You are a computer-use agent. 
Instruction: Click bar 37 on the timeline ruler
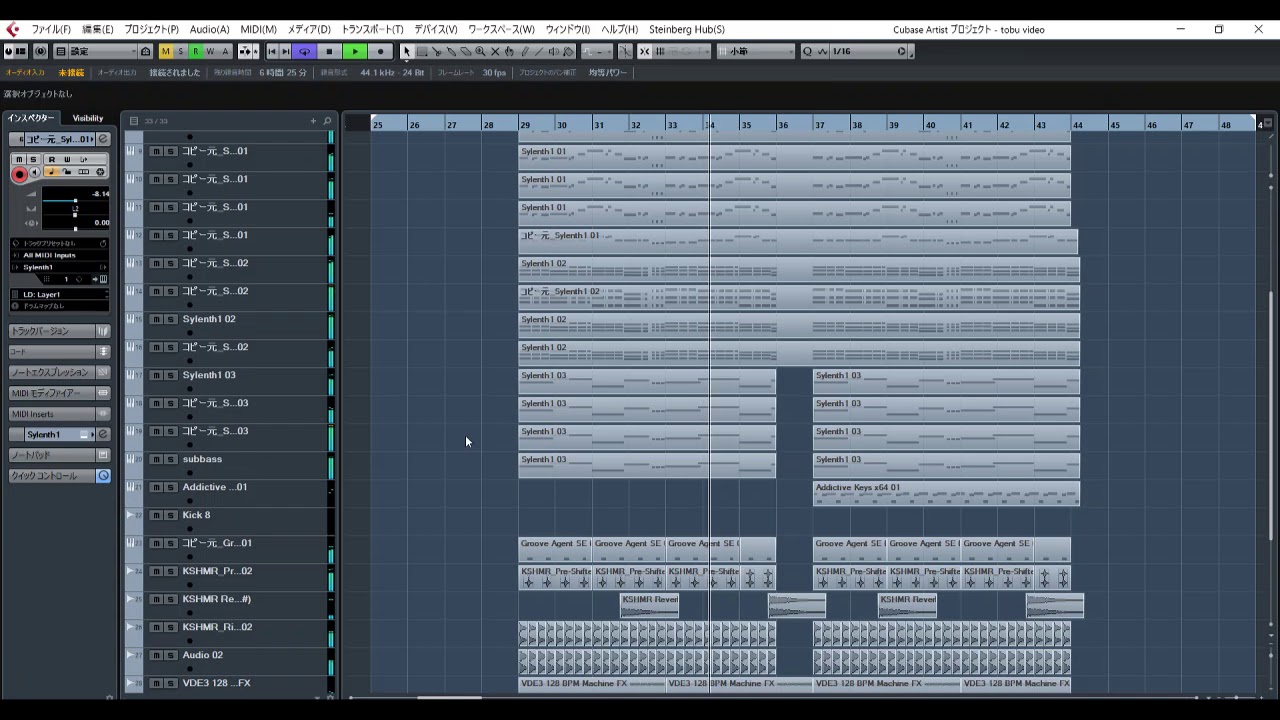pos(820,125)
